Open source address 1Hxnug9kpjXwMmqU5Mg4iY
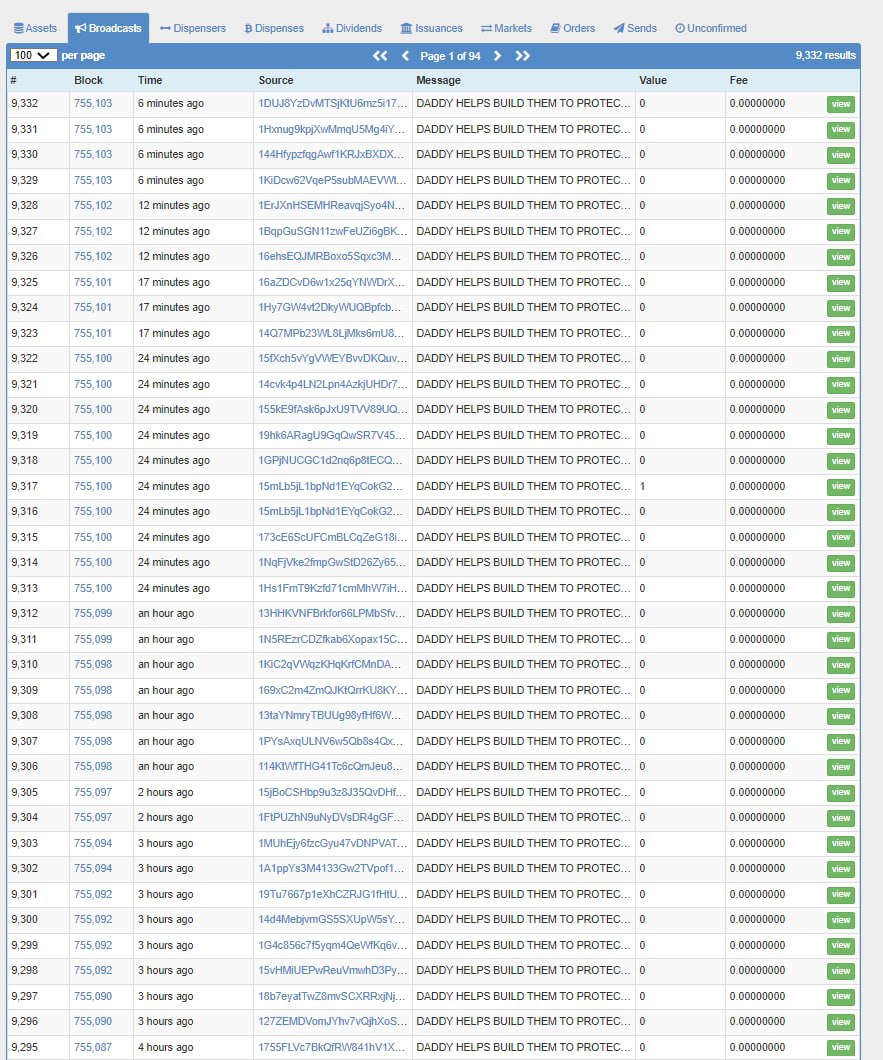The image size is (883, 1060). pos(333,129)
